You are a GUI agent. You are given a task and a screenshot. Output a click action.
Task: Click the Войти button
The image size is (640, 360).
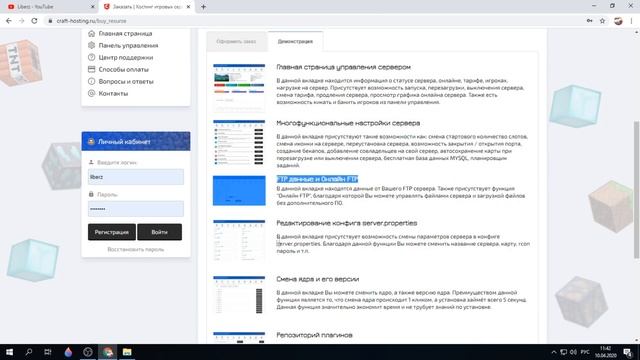pos(160,232)
